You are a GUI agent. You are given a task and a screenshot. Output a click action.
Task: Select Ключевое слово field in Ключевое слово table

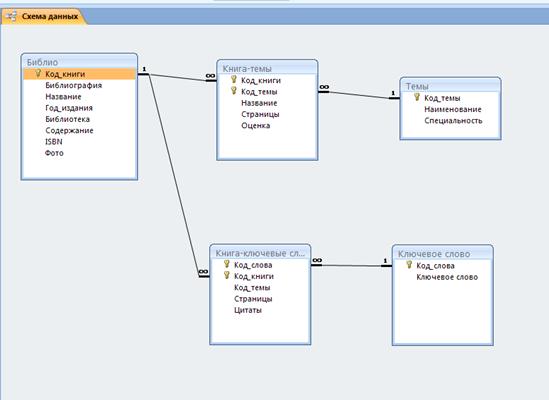(447, 277)
